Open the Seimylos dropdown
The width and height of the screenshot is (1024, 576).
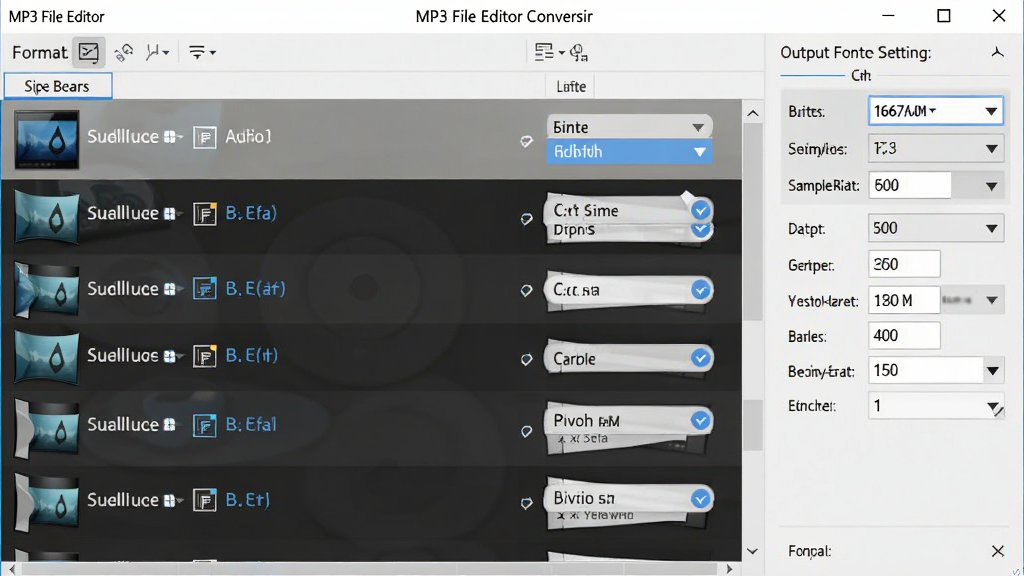pyautogui.click(x=935, y=149)
